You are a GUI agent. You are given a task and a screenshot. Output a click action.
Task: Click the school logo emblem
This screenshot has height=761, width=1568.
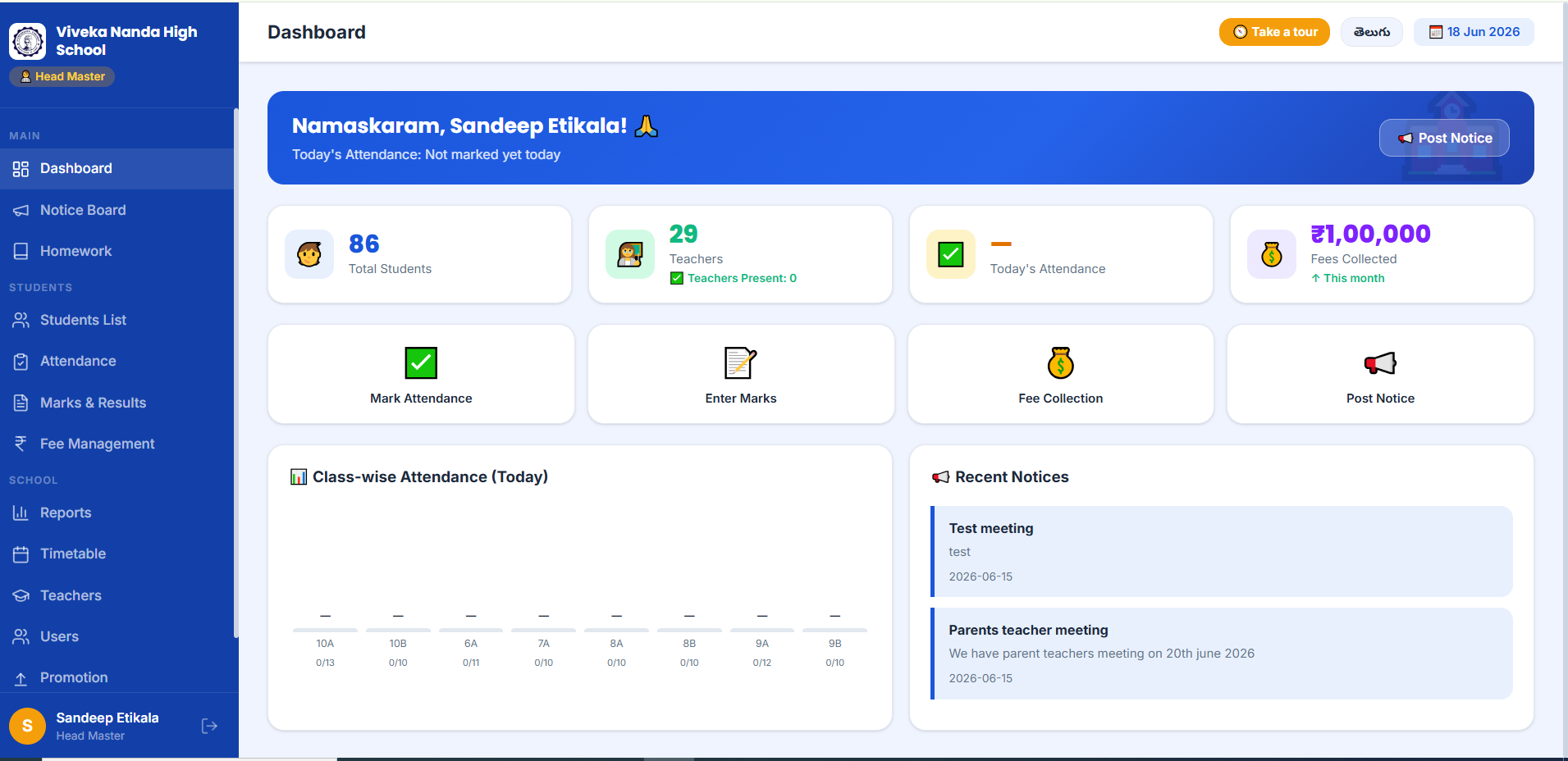click(x=28, y=41)
